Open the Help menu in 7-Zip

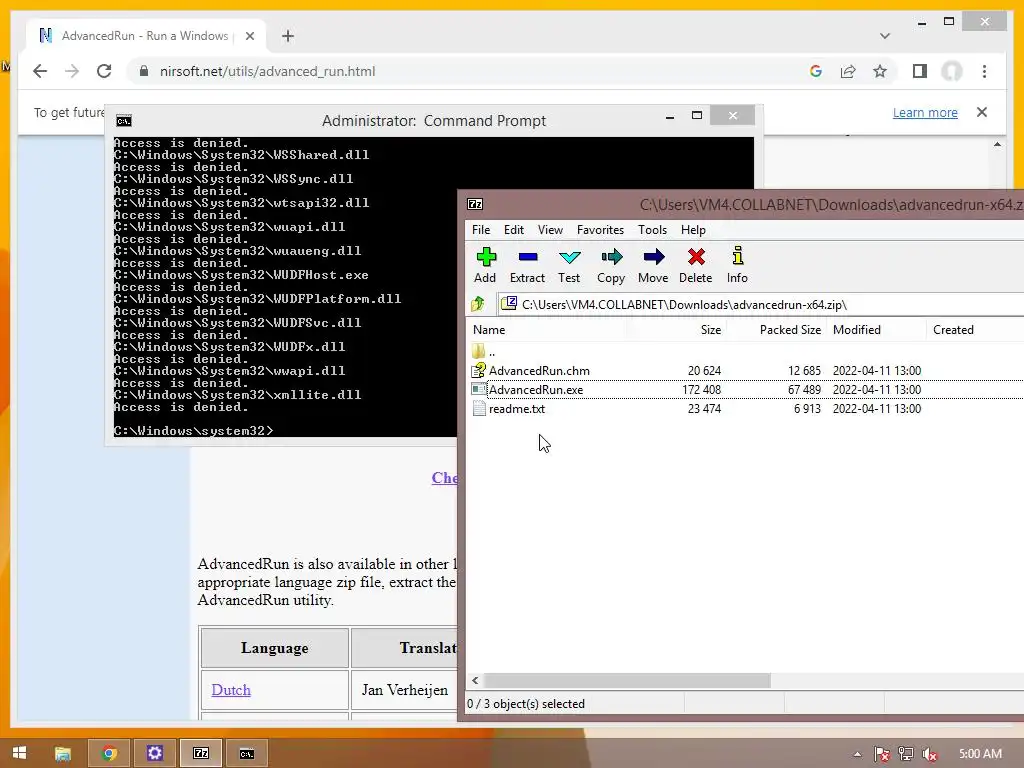[693, 230]
